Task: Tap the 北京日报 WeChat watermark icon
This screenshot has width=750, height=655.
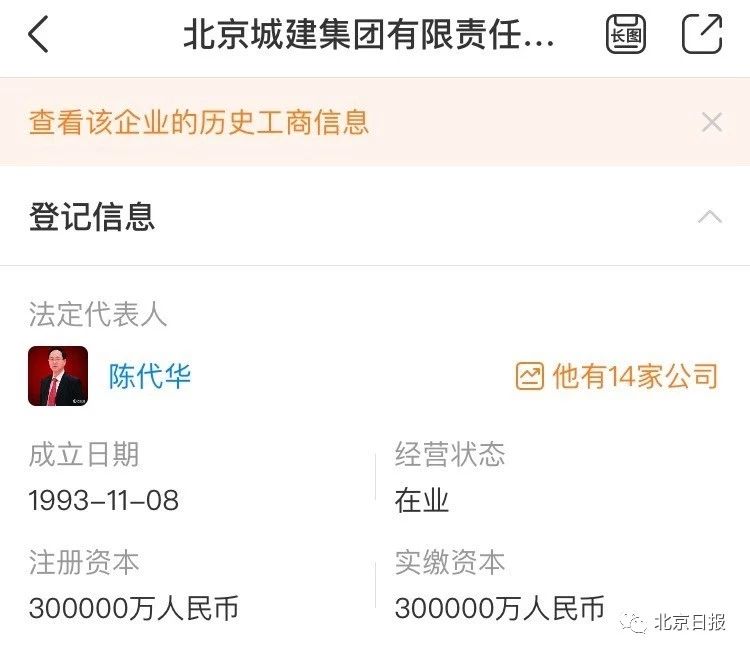Action: point(632,622)
